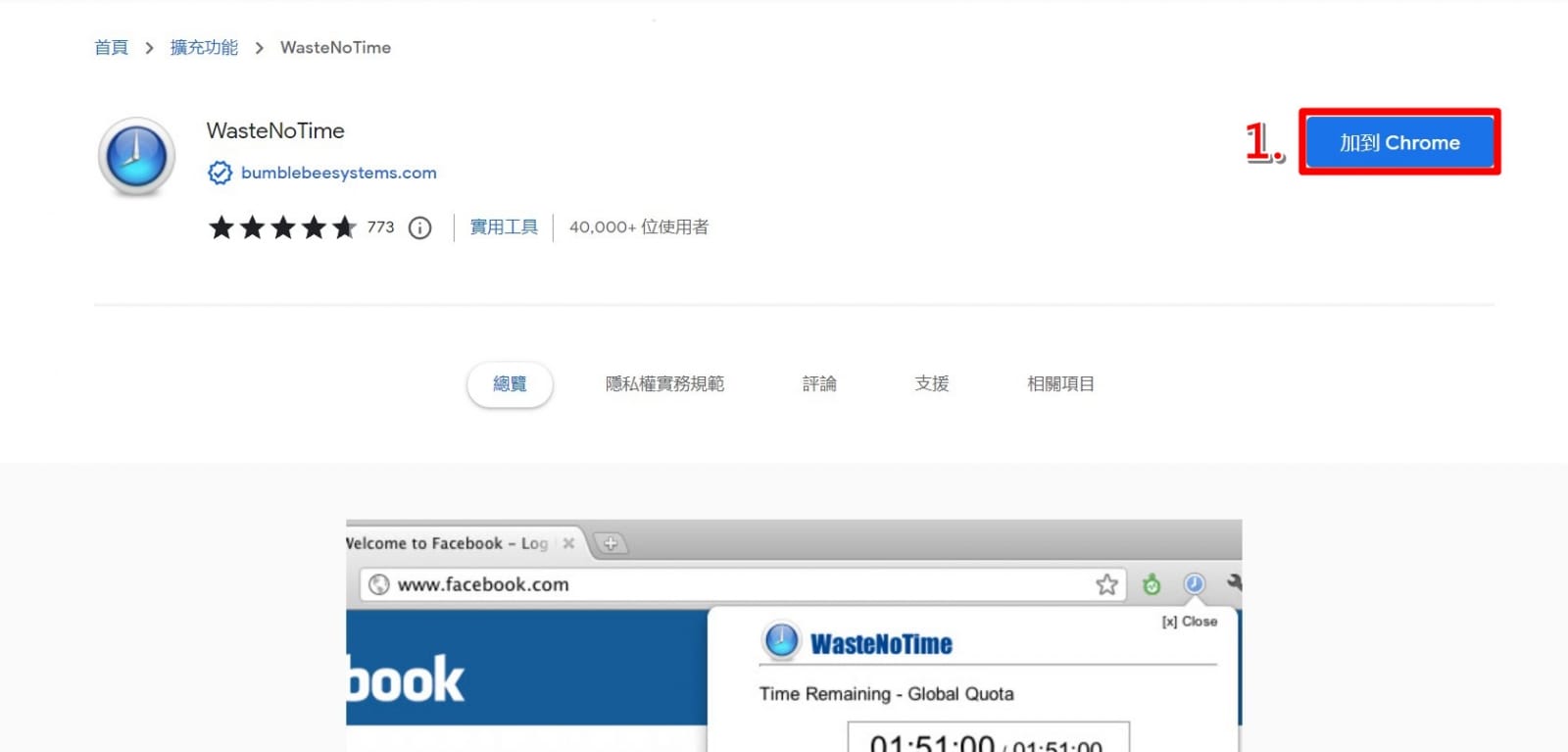Image resolution: width=1568 pixels, height=752 pixels.
Task: Click the WasteNoTime popup heading text
Action: pos(881,644)
